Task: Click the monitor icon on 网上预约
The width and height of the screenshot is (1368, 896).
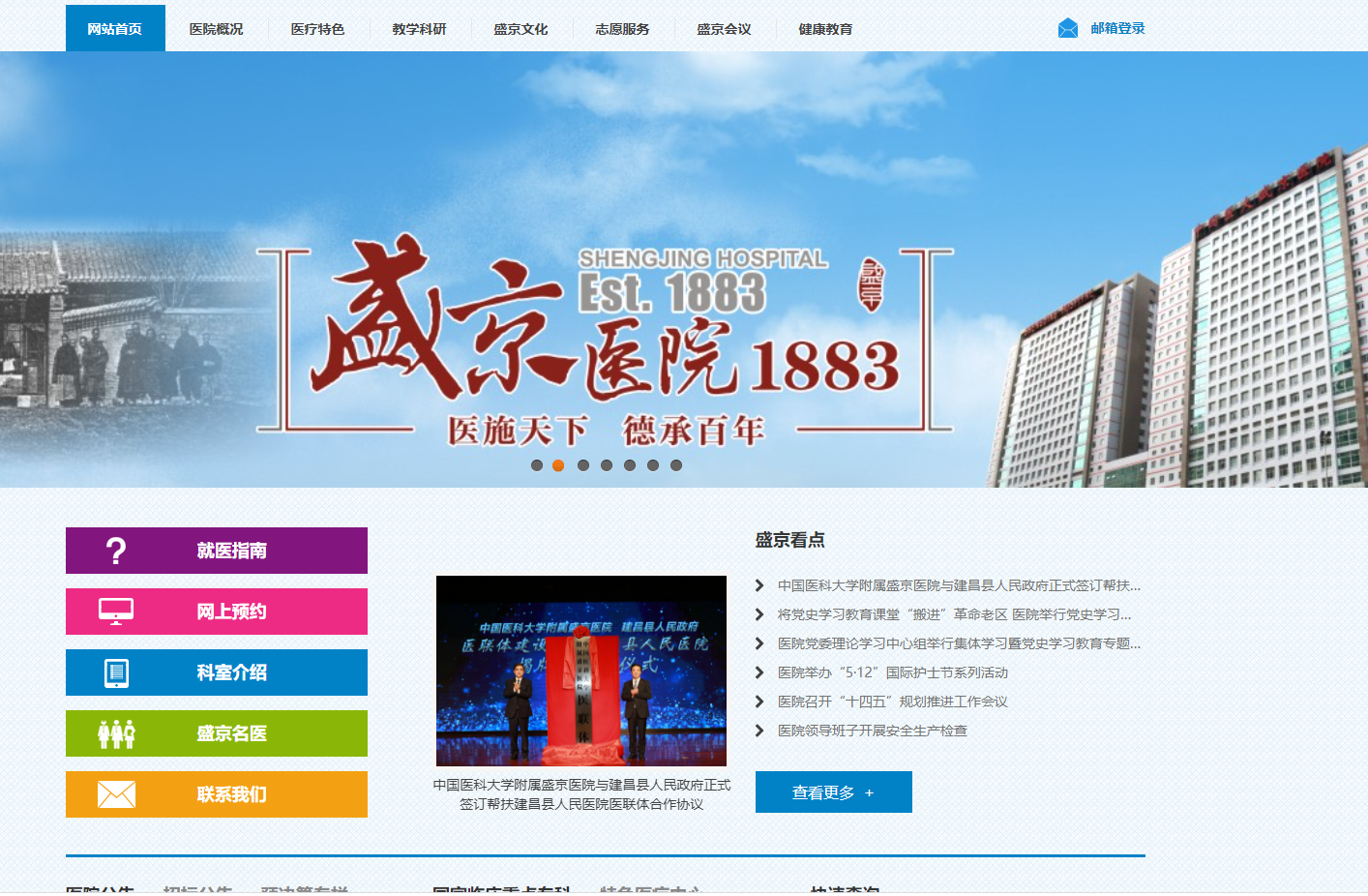Action: [x=116, y=612]
